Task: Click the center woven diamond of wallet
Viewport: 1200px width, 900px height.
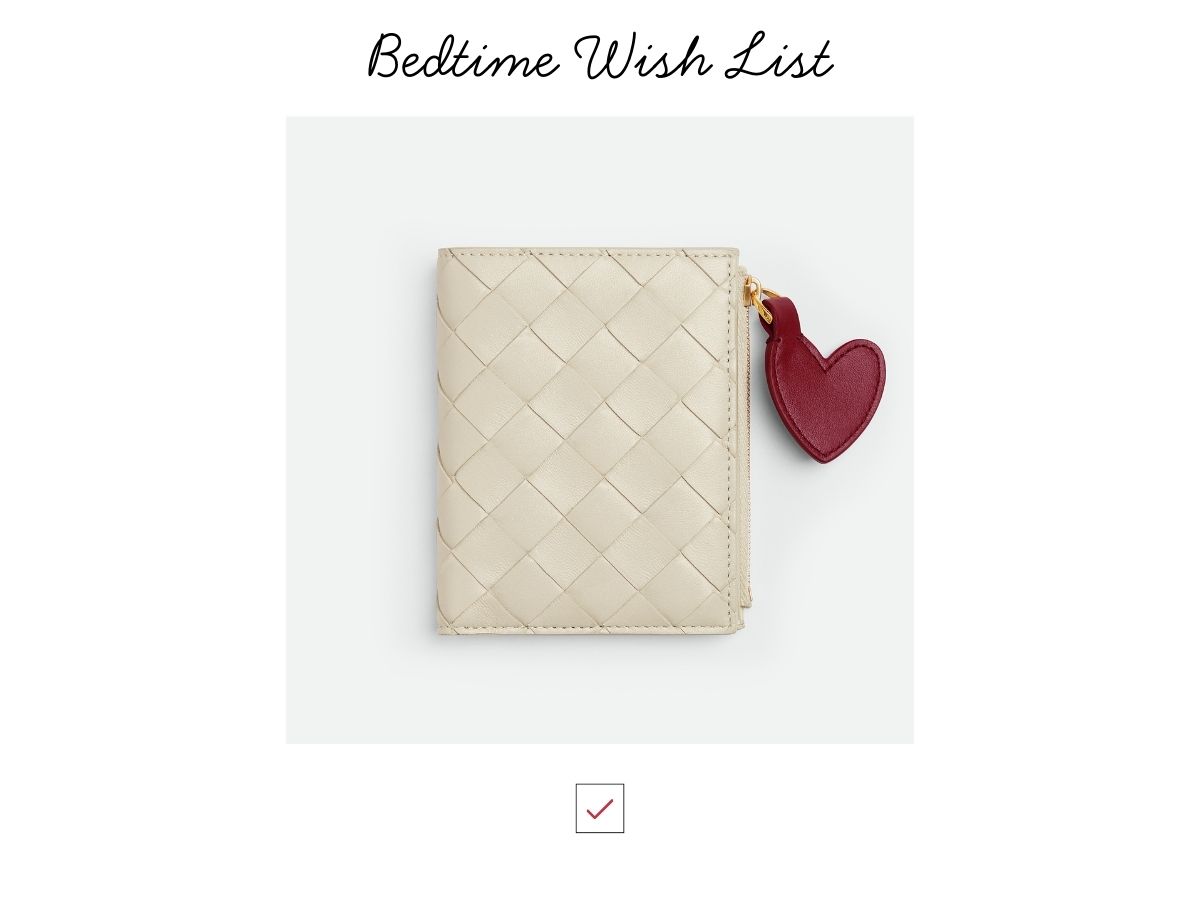Action: pos(585,440)
